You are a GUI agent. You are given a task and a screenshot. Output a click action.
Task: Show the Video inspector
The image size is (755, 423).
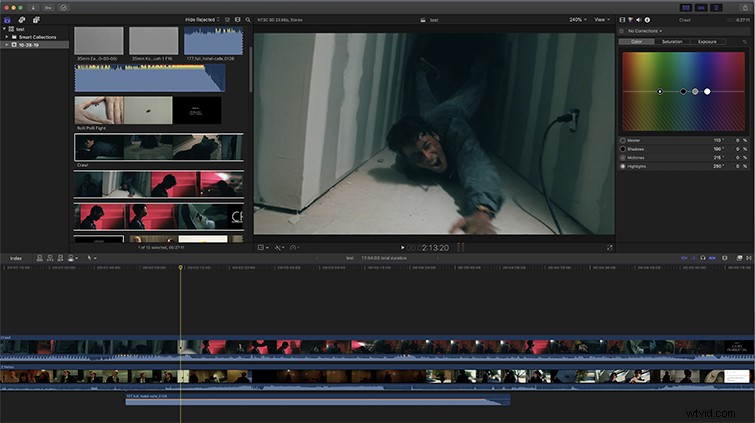pyautogui.click(x=622, y=20)
